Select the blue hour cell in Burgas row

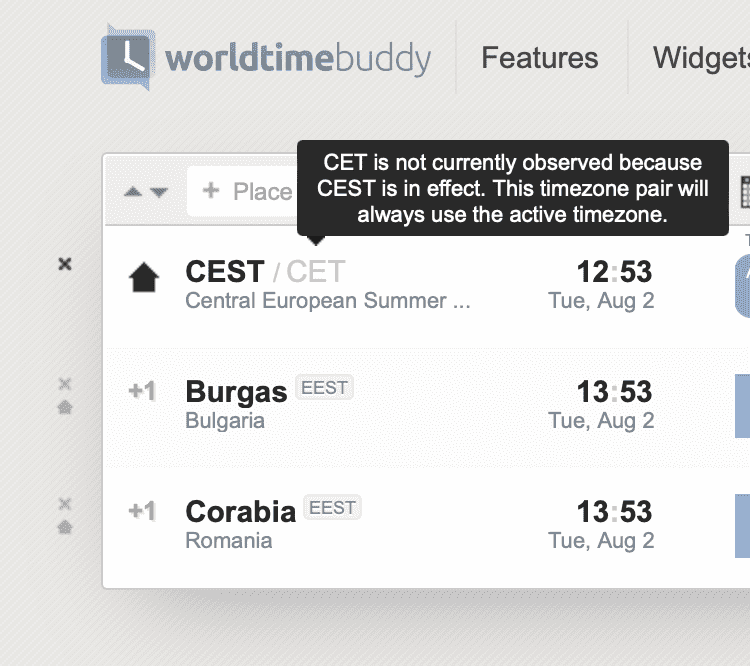tap(742, 405)
